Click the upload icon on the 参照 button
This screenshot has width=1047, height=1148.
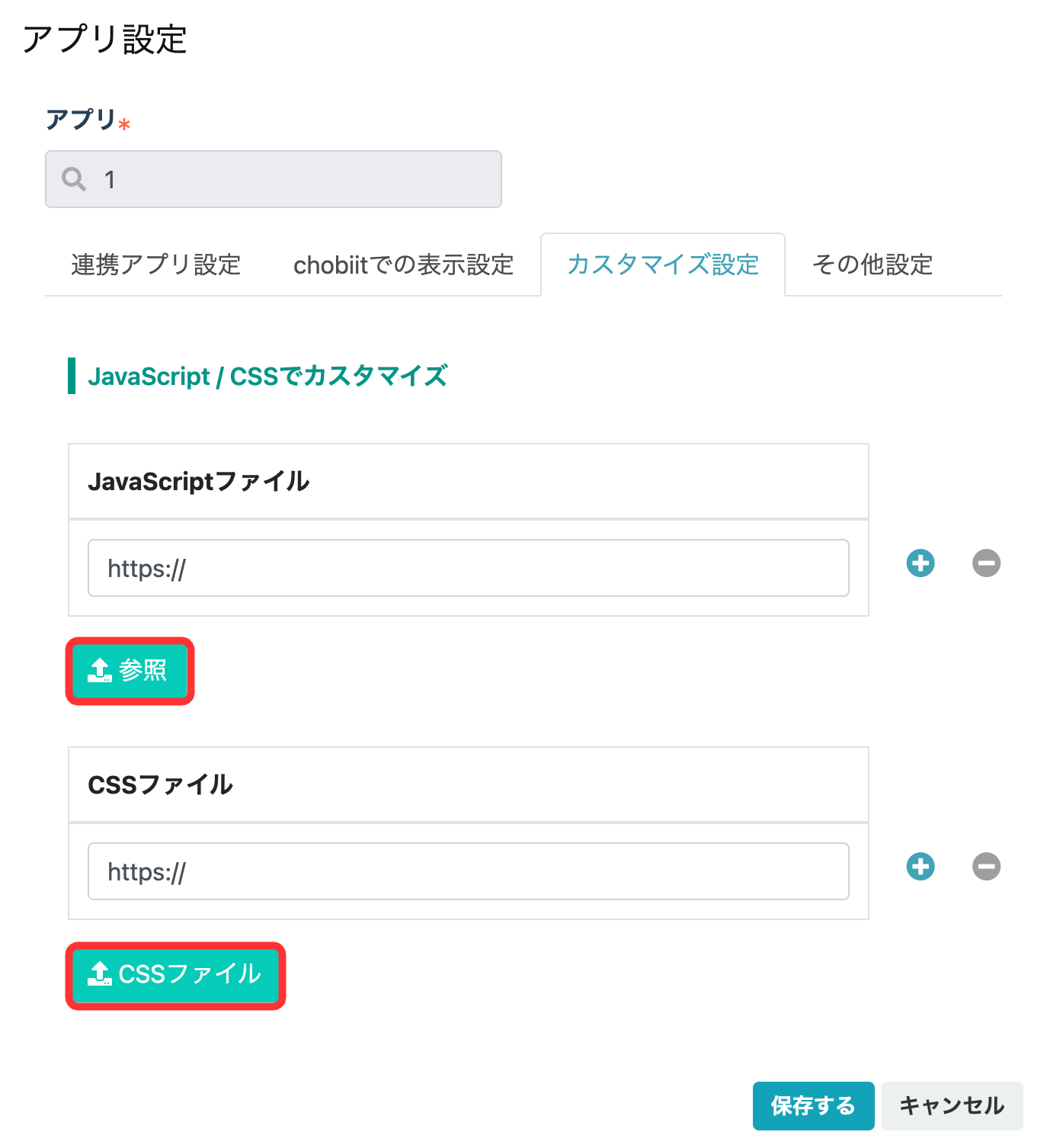[x=99, y=671]
